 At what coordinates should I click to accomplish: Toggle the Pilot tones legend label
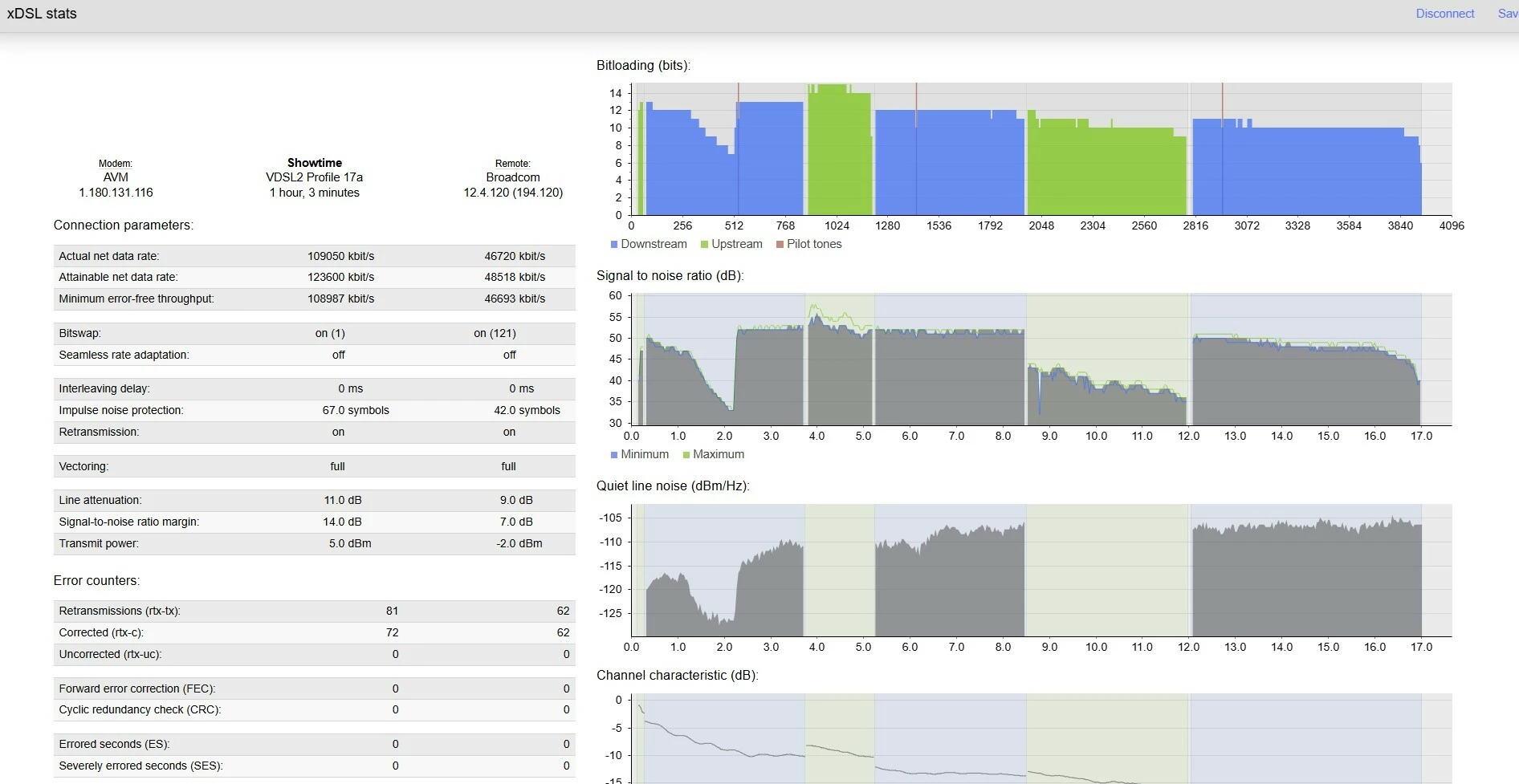click(813, 244)
